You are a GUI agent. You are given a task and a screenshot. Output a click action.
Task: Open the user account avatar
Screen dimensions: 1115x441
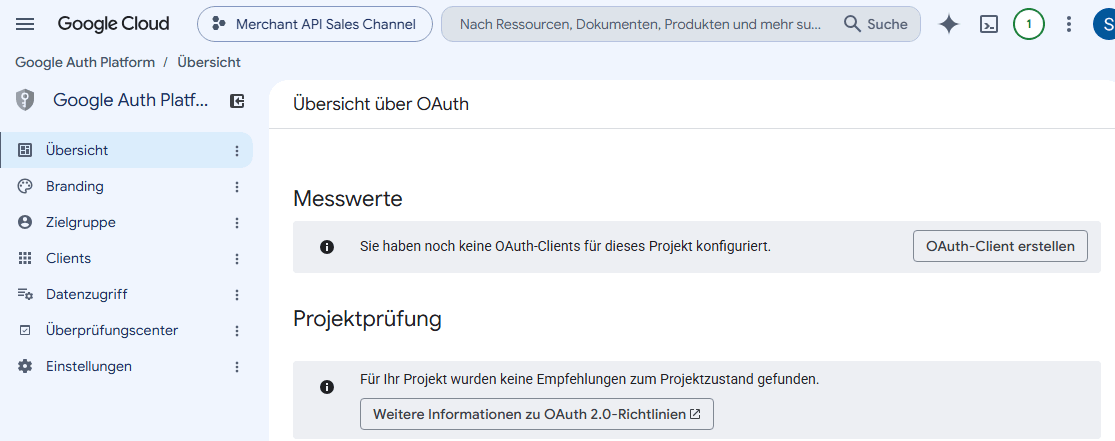pos(1104,24)
